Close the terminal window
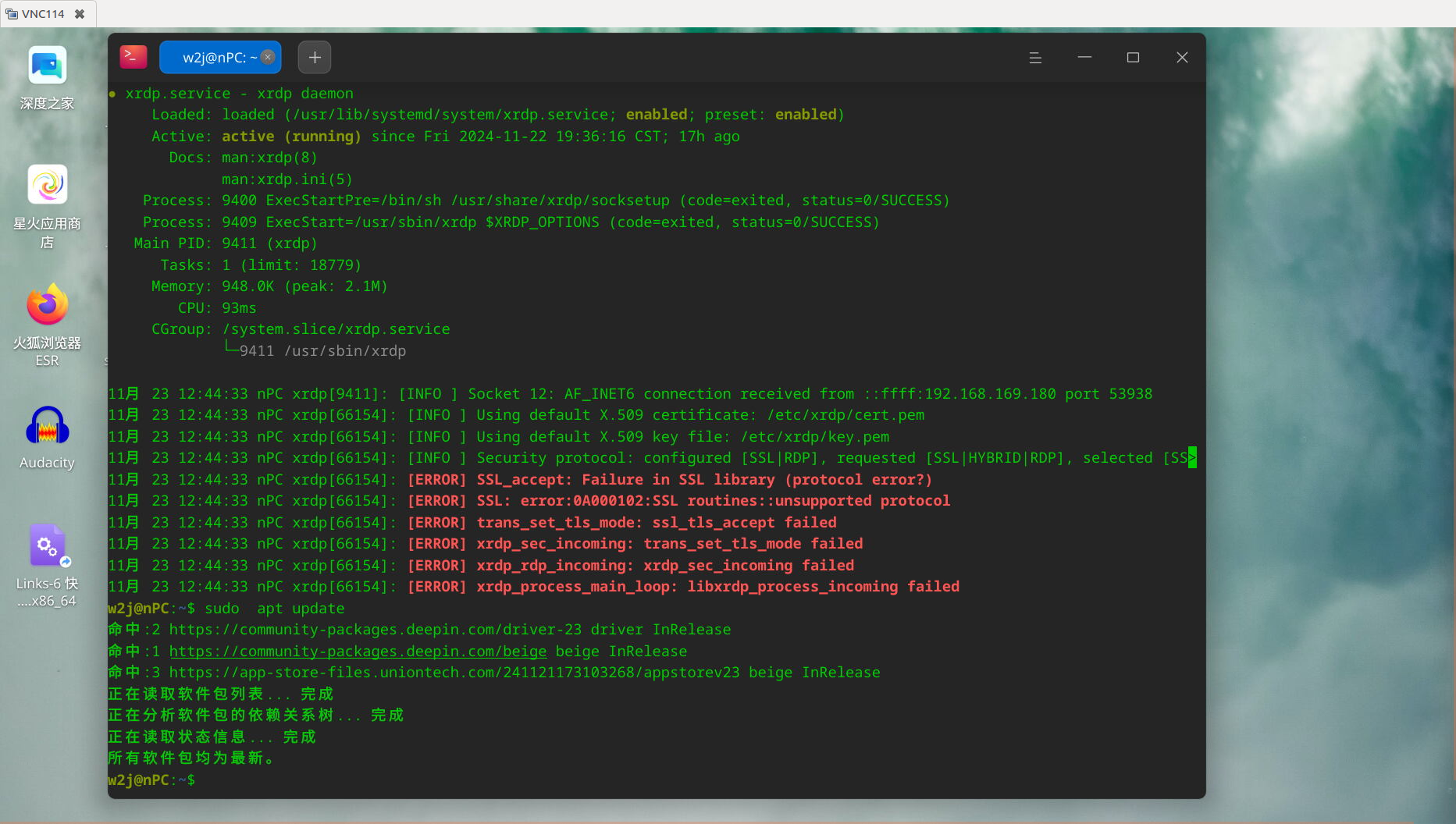 [1182, 58]
